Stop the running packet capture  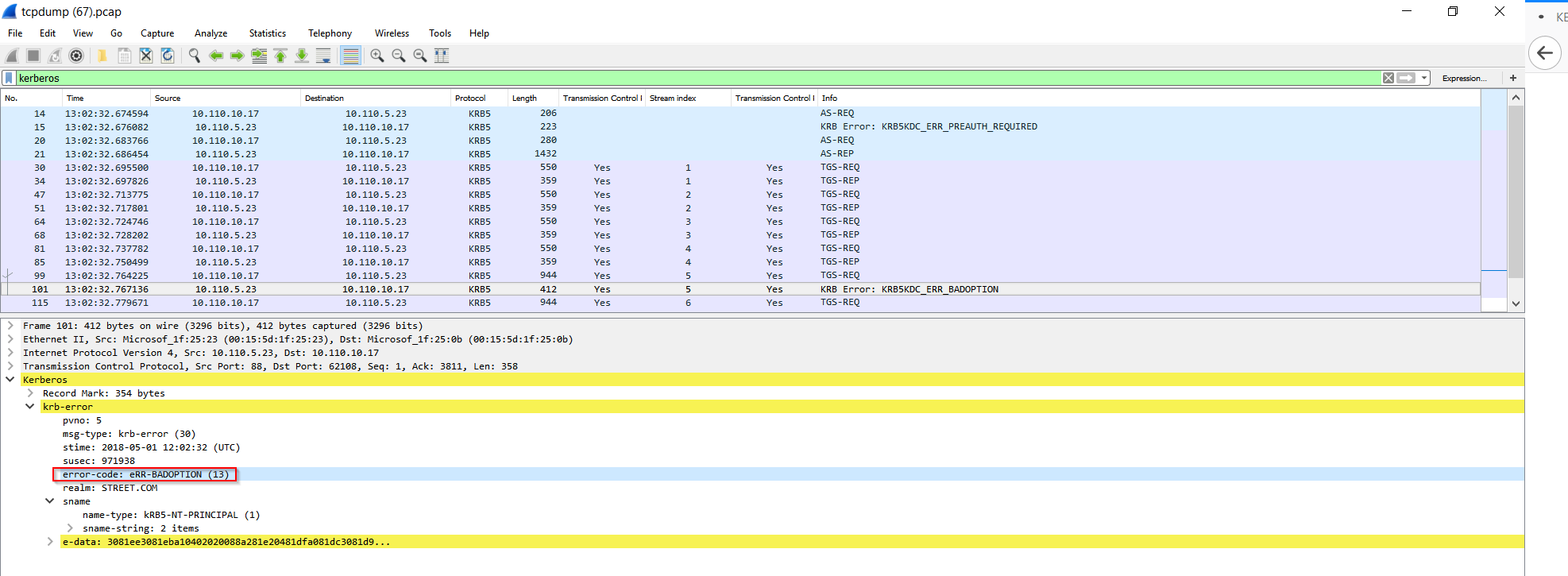point(33,56)
